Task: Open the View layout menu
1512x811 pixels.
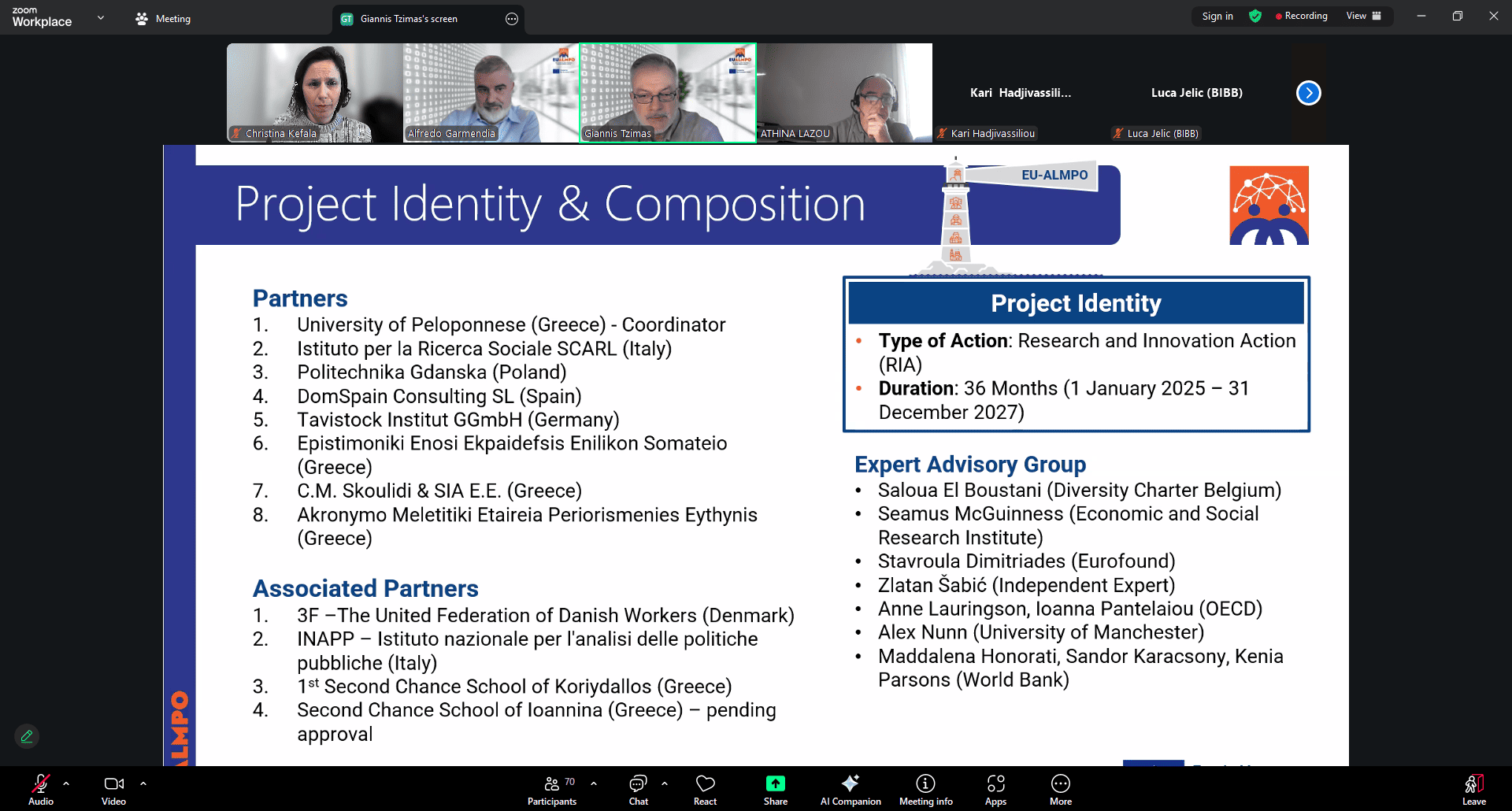Action: [x=1363, y=16]
